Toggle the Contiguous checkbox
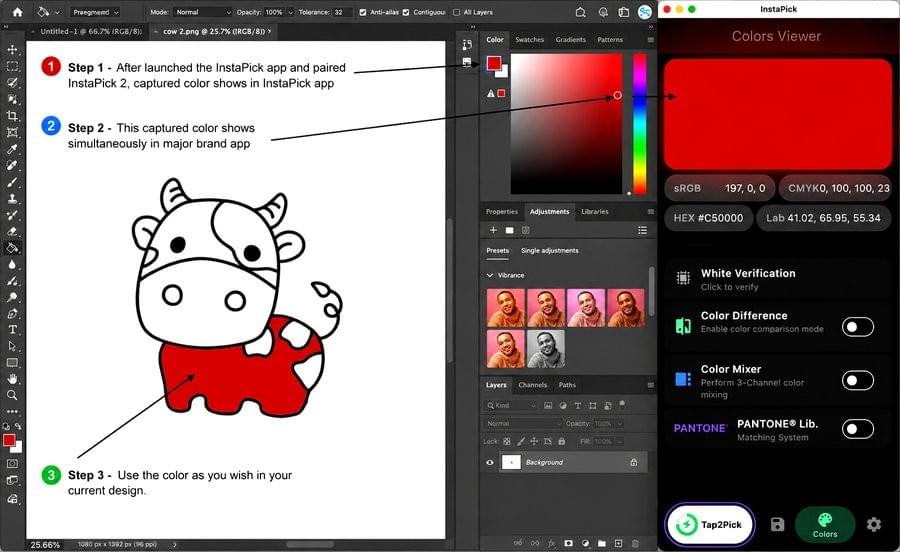The height and width of the screenshot is (552, 900). coord(406,12)
